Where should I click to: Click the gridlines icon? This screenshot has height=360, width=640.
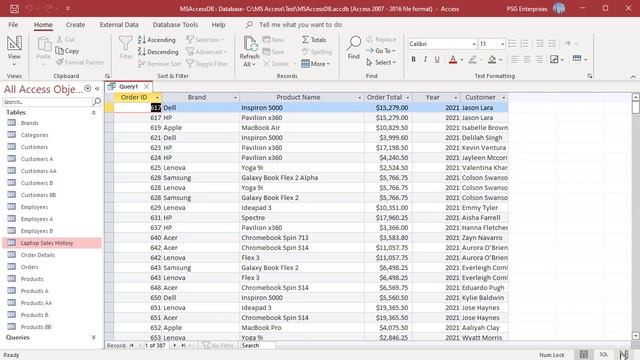click(554, 60)
